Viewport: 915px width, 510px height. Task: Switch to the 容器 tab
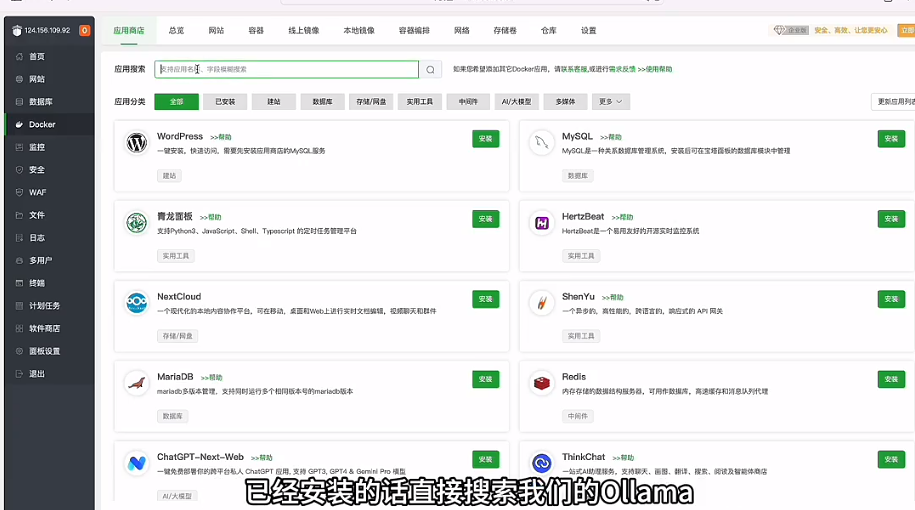pos(256,30)
